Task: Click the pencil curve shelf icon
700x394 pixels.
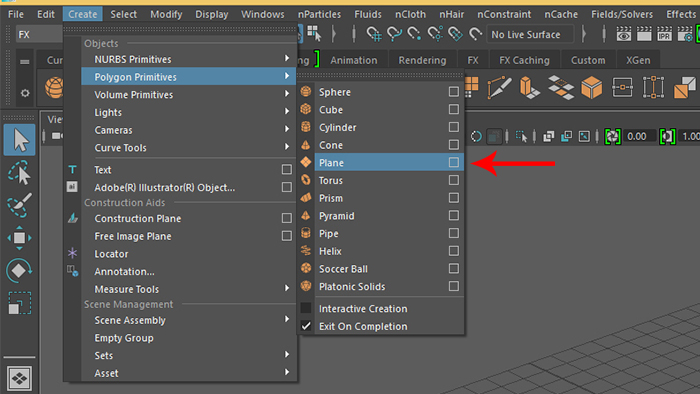Action: 499,87
